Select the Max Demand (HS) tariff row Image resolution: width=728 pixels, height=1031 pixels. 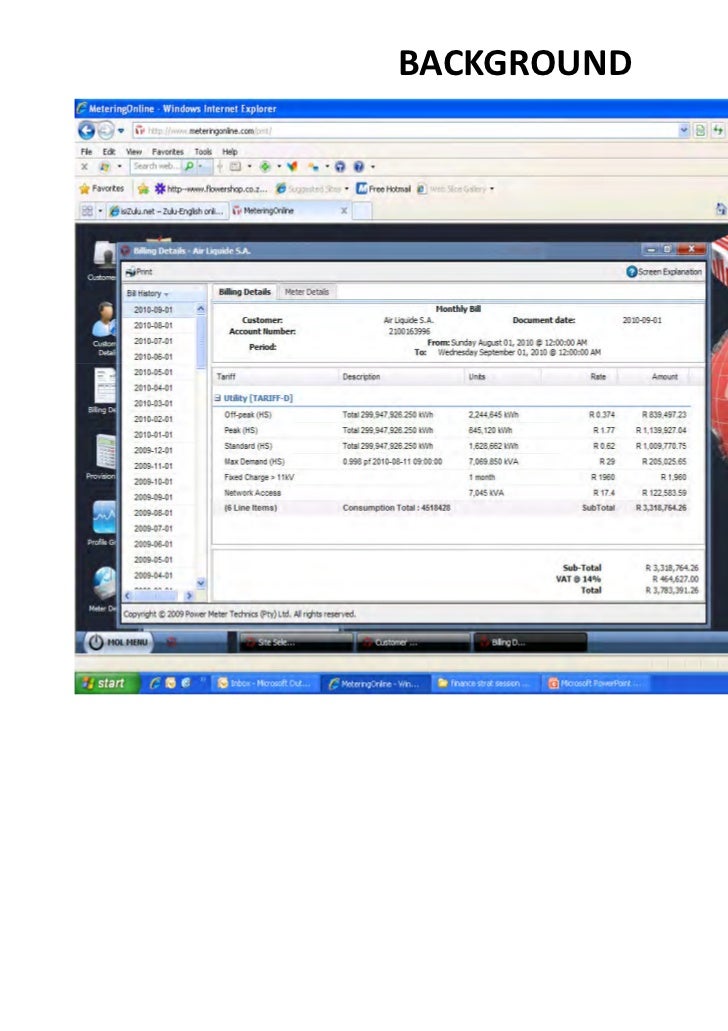[x=451, y=462]
